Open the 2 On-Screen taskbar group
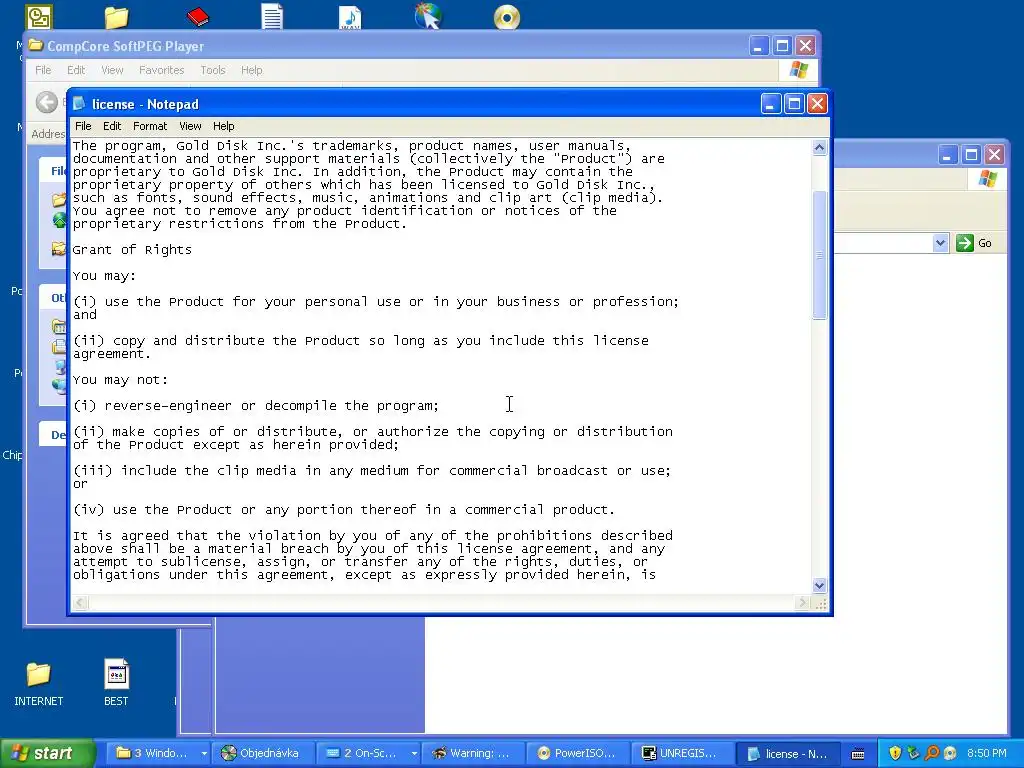 click(363, 753)
